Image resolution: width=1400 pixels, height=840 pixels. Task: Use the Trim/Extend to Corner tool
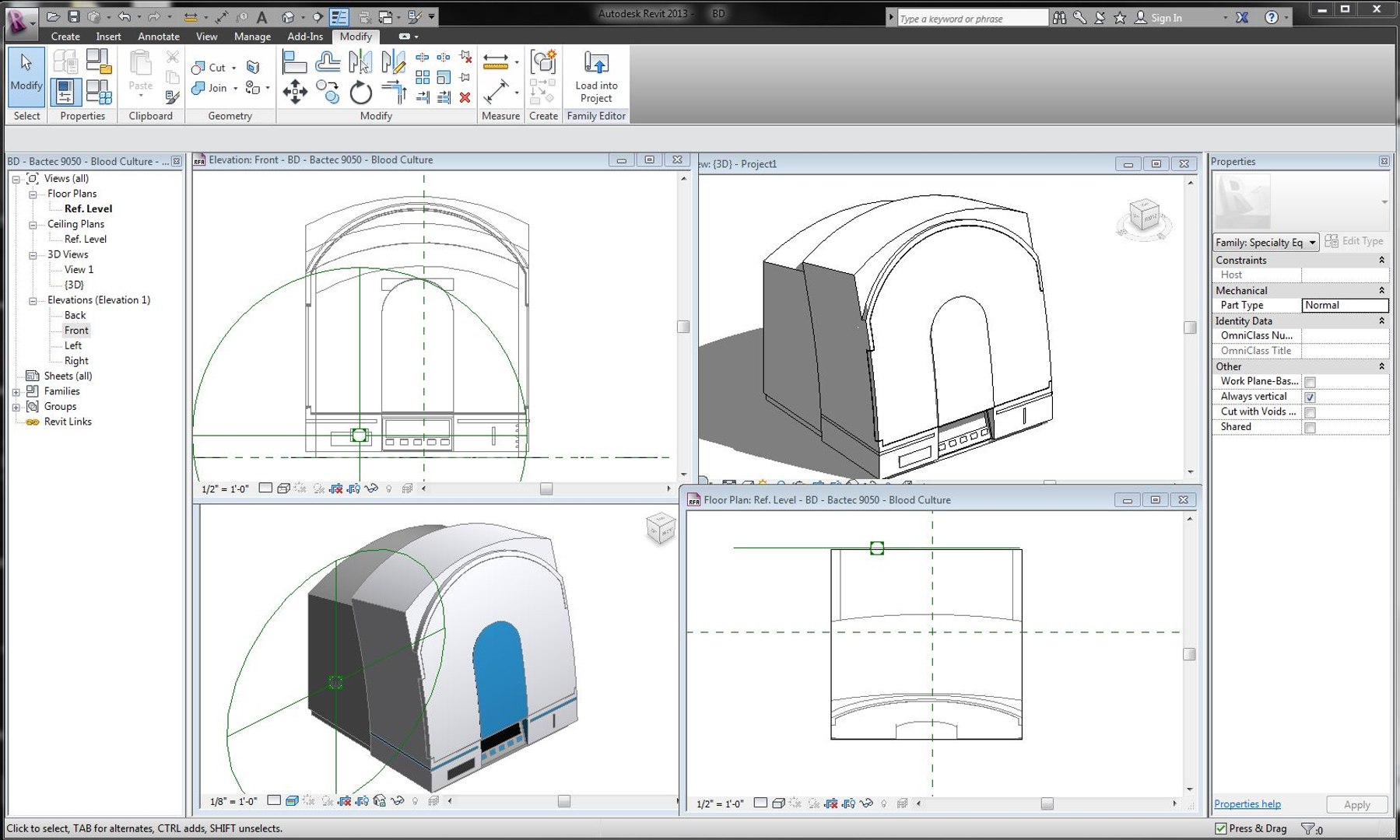[394, 93]
